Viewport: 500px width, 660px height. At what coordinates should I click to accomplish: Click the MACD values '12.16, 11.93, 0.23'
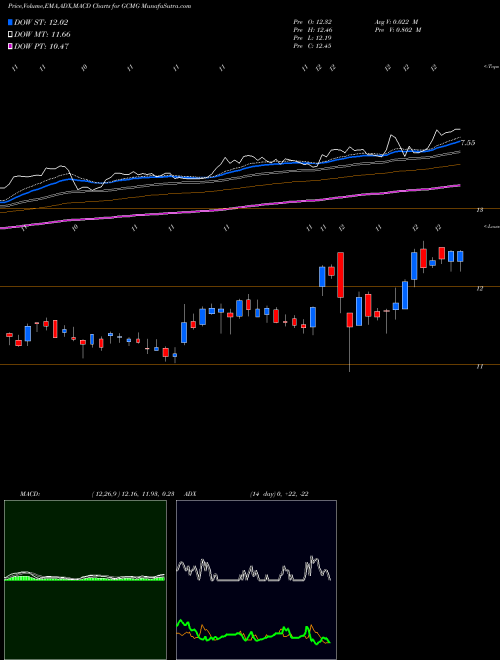pos(148,494)
